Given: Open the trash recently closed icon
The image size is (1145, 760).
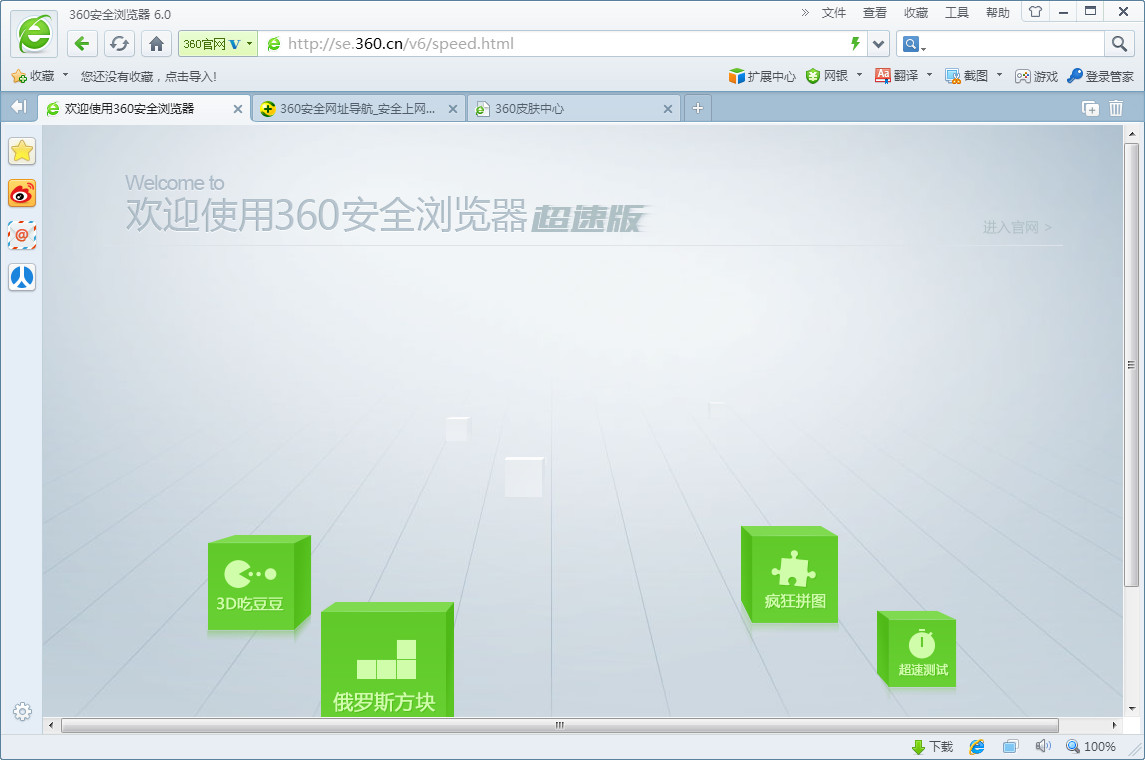Looking at the screenshot, I should click(x=1116, y=108).
